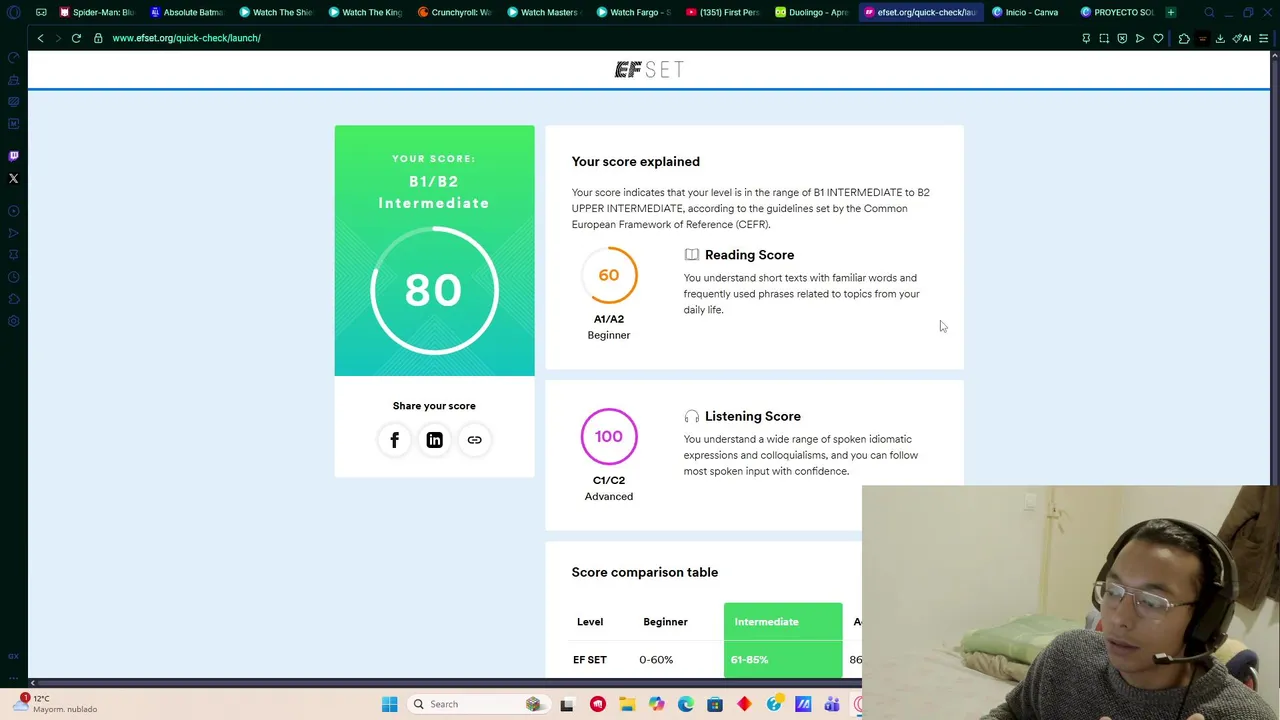The image size is (1280, 720).
Task: Click the EF SET logo
Action: (x=649, y=69)
